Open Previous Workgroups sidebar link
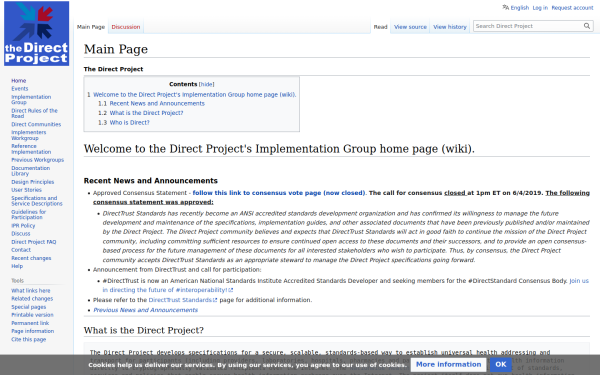This screenshot has width=600, height=375. coord(38,160)
